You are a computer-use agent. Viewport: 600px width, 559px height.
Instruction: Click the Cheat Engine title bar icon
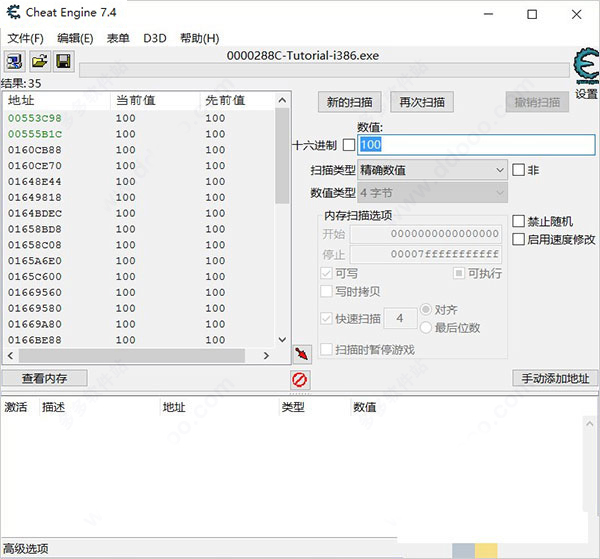(x=14, y=14)
